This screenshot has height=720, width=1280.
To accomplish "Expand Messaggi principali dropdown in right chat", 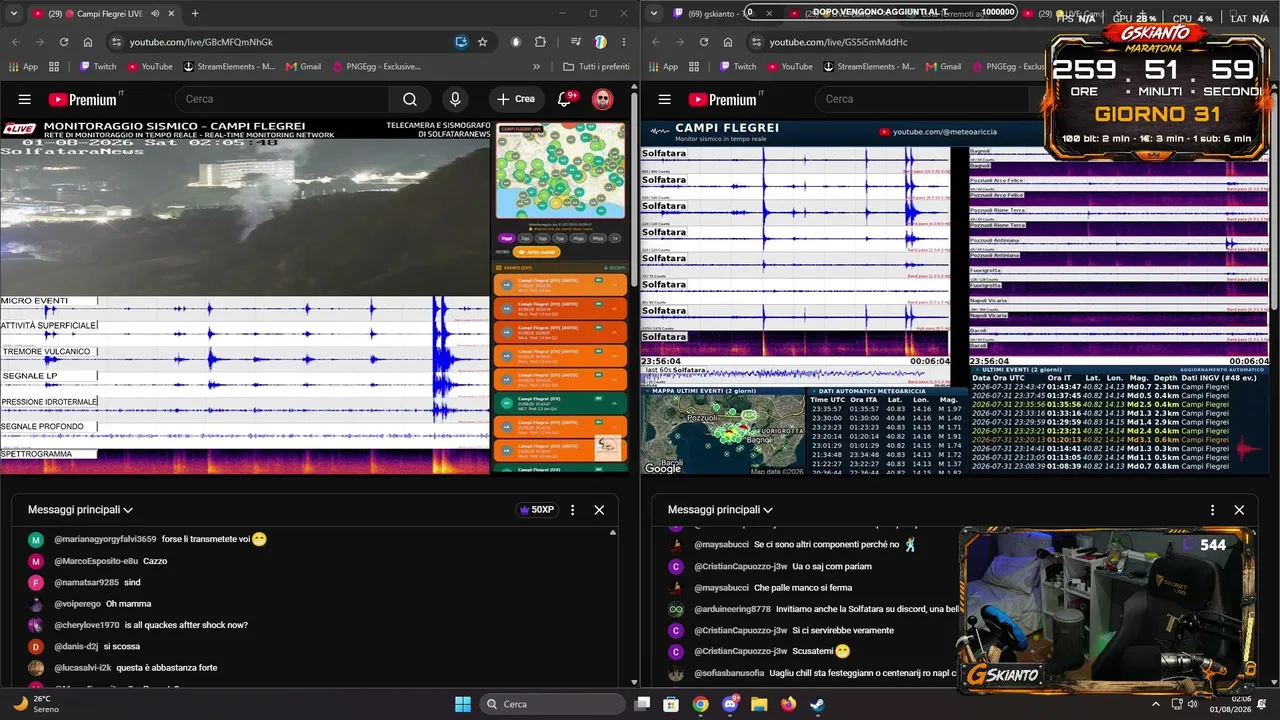I will 720,510.
